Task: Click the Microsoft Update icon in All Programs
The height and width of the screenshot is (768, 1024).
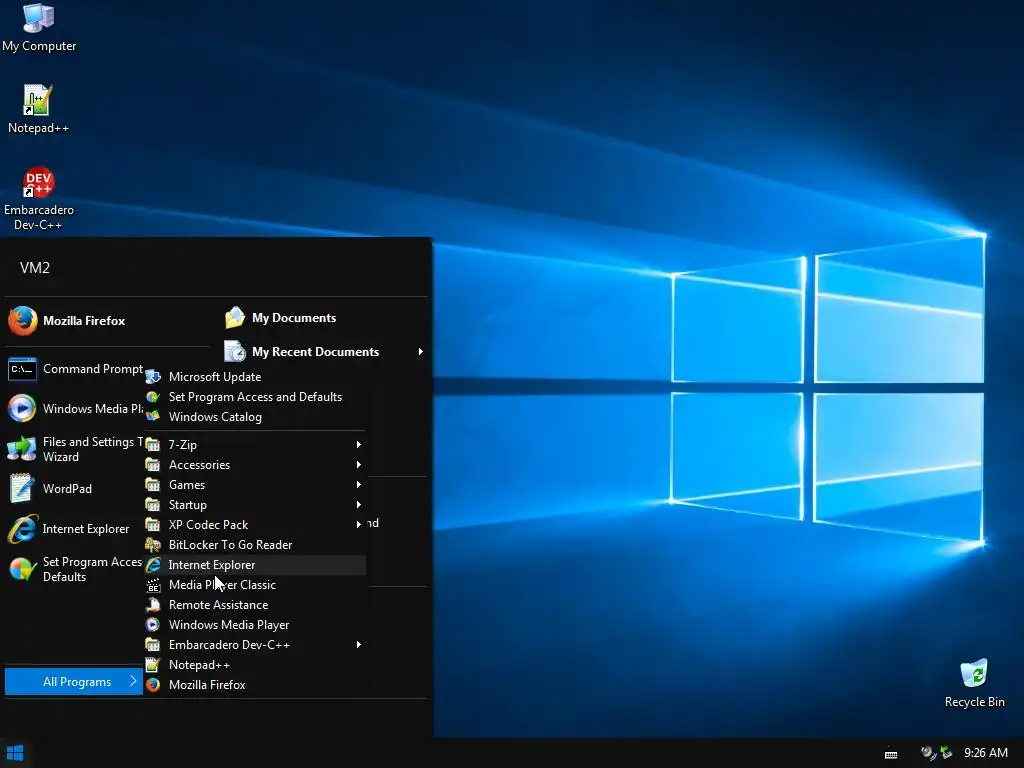Action: point(153,377)
